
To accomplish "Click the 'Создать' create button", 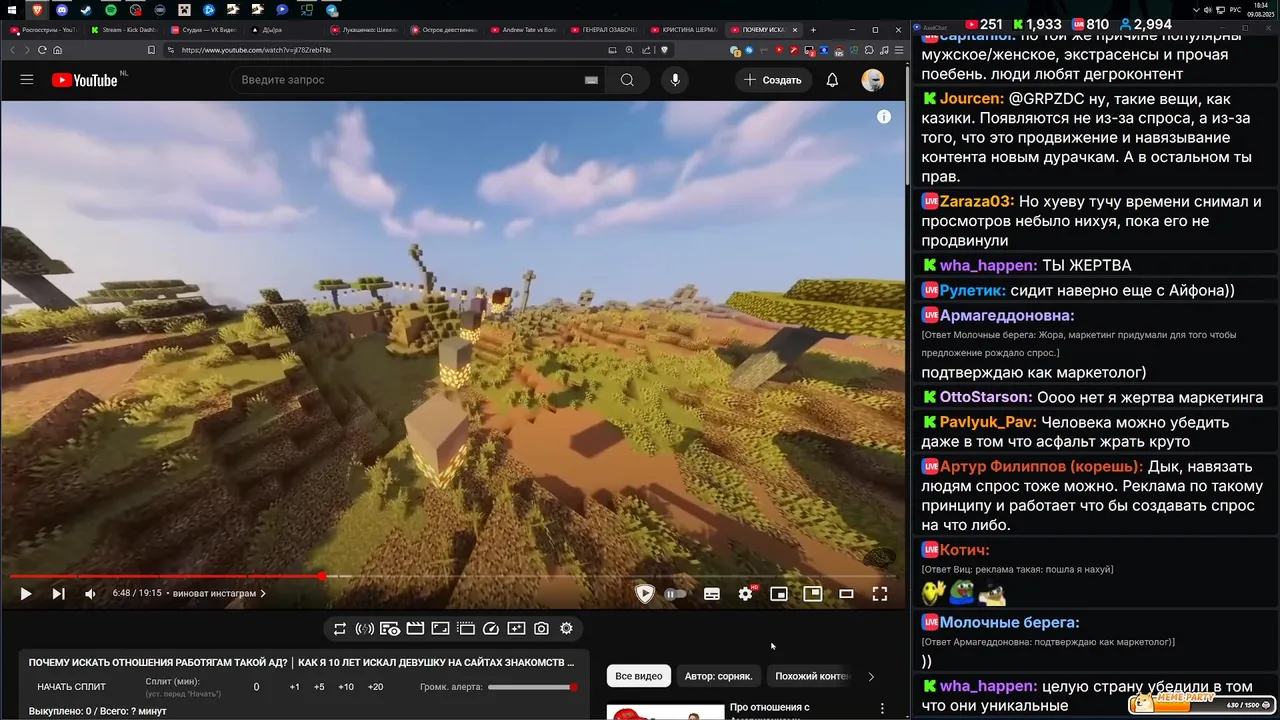I will [772, 80].
